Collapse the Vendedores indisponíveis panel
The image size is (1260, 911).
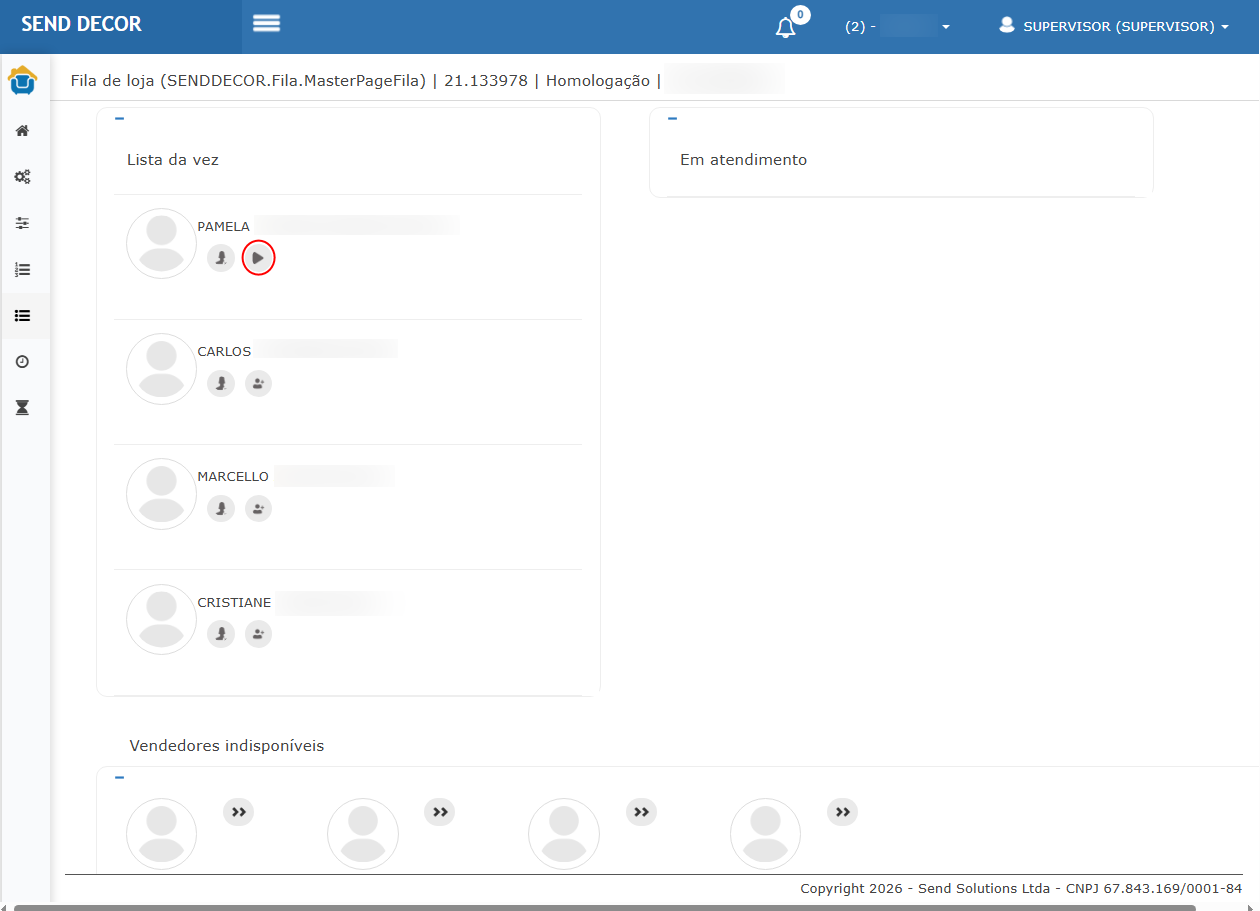[119, 777]
